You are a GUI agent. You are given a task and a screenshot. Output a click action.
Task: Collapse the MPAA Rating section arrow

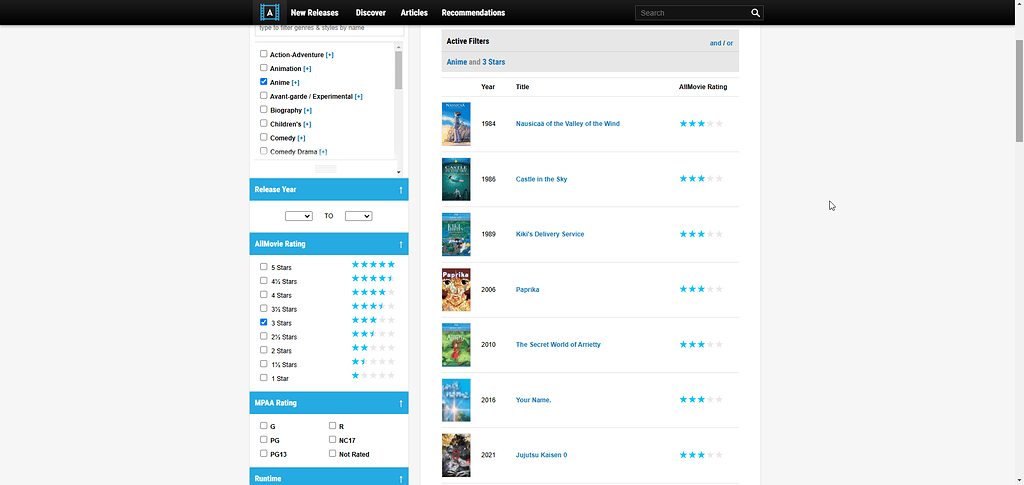coord(401,403)
